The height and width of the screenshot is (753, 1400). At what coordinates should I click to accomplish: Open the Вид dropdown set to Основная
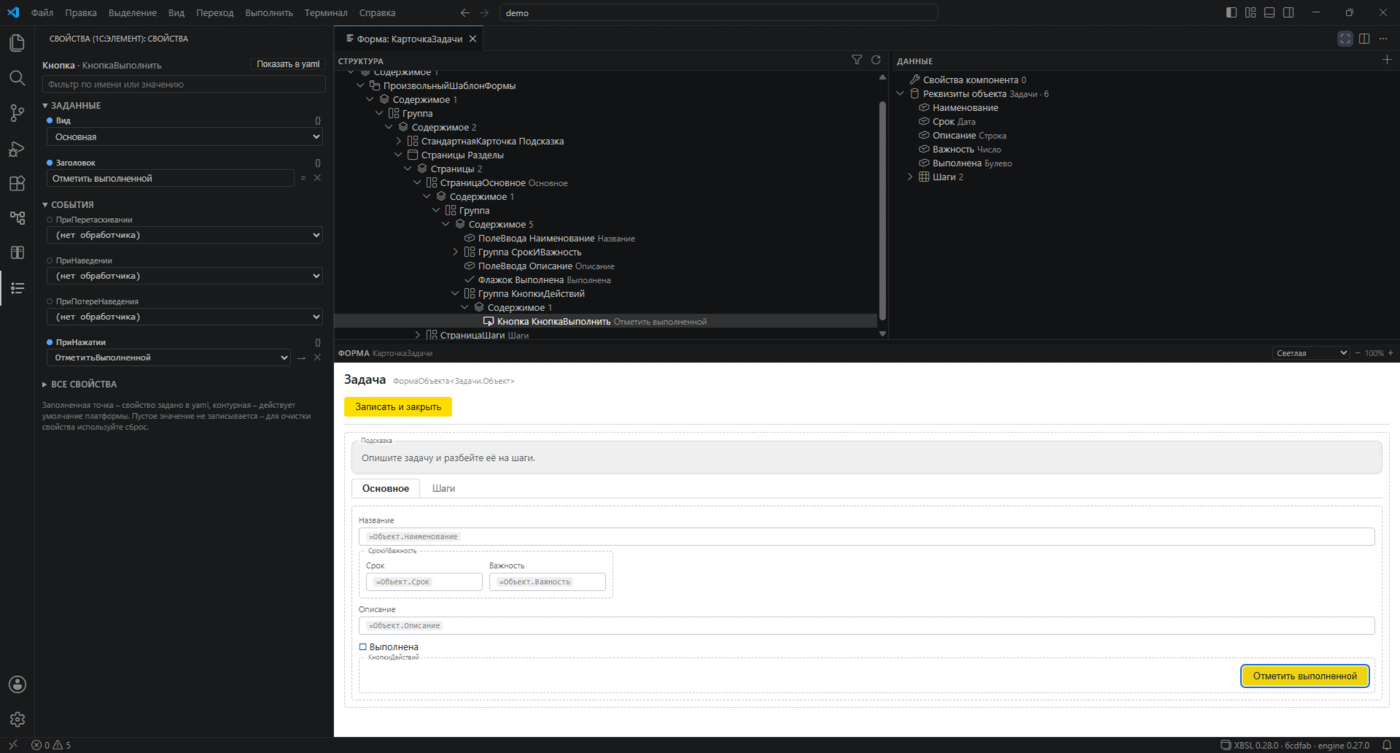coord(184,136)
